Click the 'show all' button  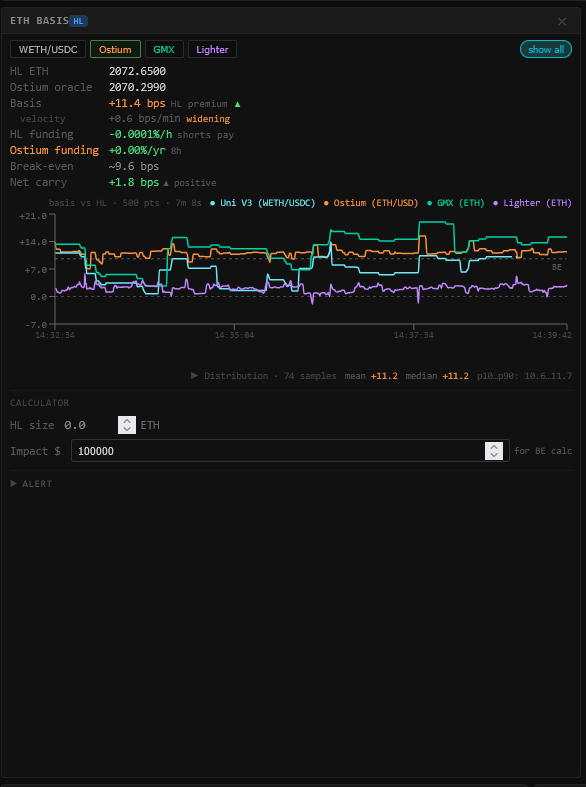pos(546,49)
